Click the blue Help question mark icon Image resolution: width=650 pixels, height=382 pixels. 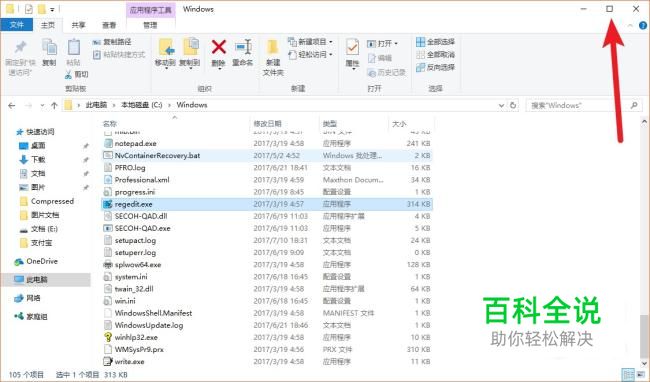point(643,26)
